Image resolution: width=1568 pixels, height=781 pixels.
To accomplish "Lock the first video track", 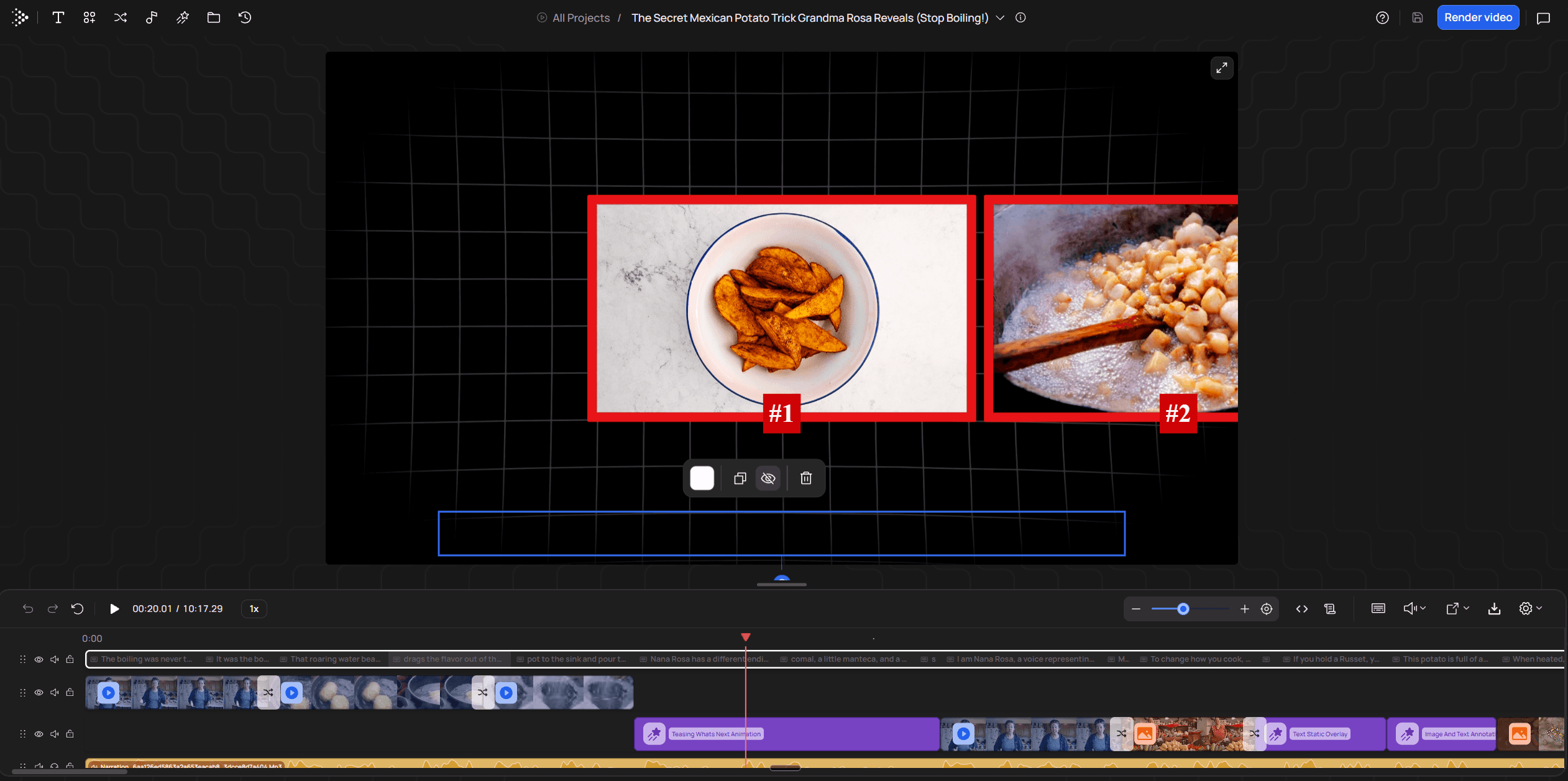I will click(x=70, y=692).
